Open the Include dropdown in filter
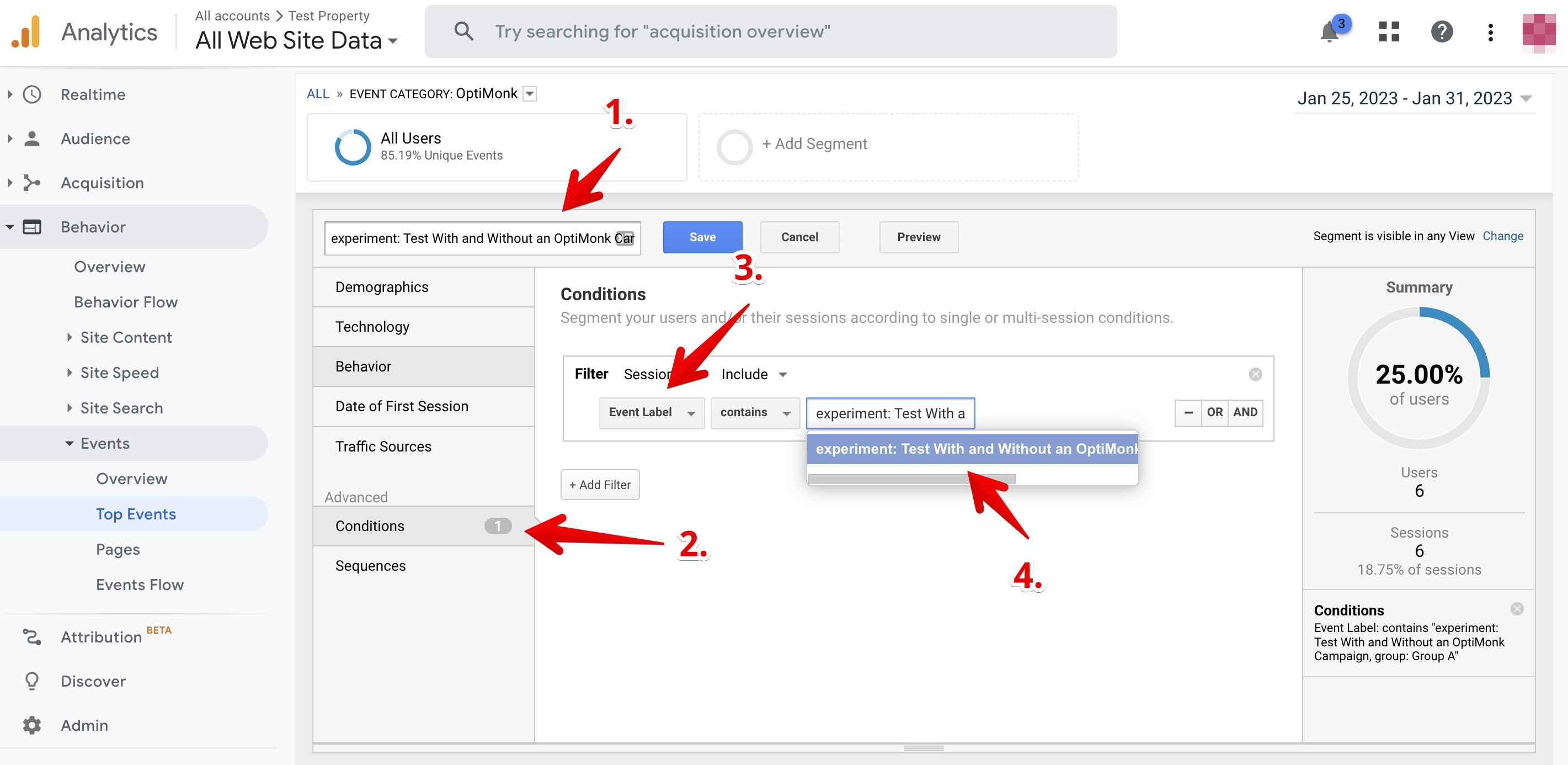 click(x=754, y=374)
